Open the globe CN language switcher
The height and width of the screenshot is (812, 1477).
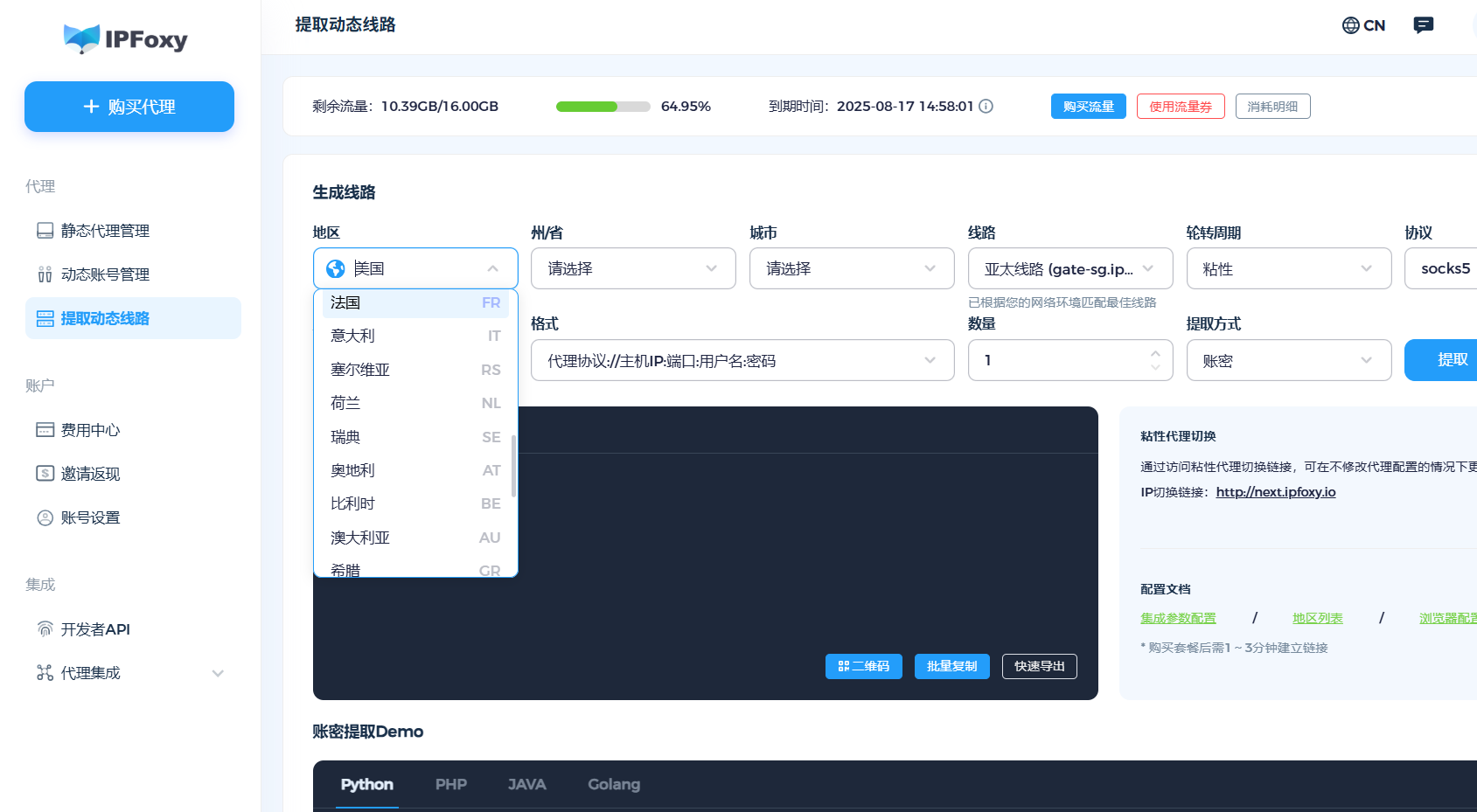(1363, 25)
